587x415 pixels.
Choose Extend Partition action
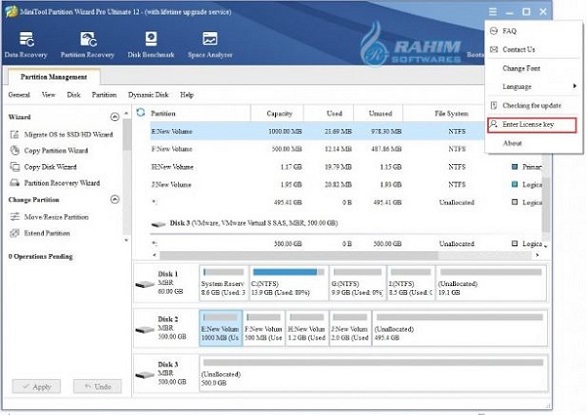pyautogui.click(x=40, y=233)
